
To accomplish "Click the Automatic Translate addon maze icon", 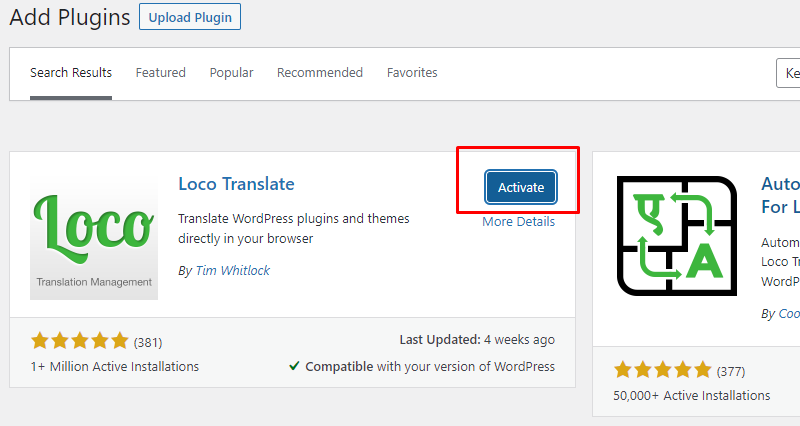I will pos(677,236).
